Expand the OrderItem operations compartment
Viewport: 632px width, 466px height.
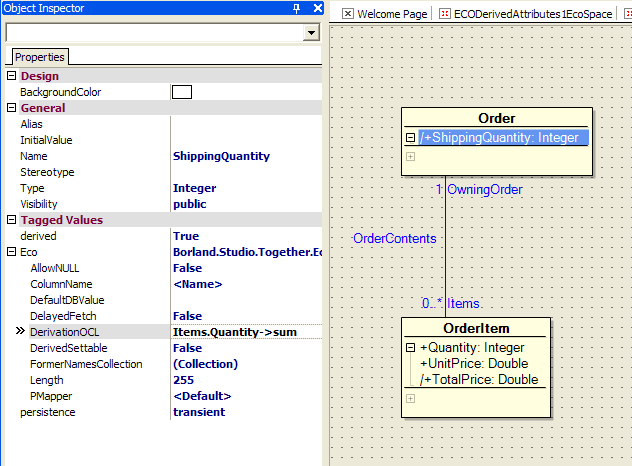[410, 398]
